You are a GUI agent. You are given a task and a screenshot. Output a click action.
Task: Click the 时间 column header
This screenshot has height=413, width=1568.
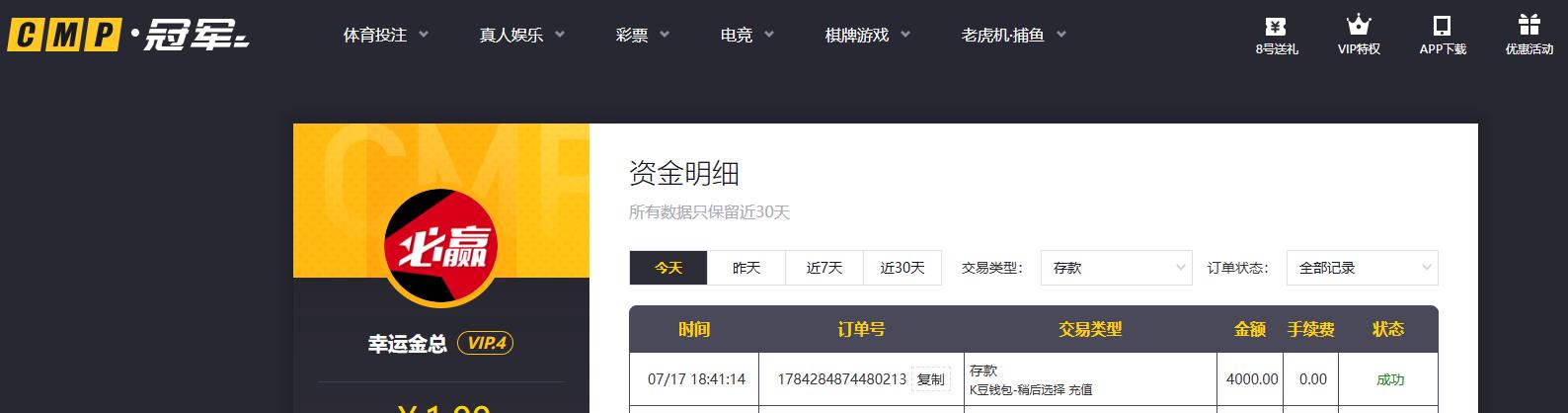[x=694, y=329]
